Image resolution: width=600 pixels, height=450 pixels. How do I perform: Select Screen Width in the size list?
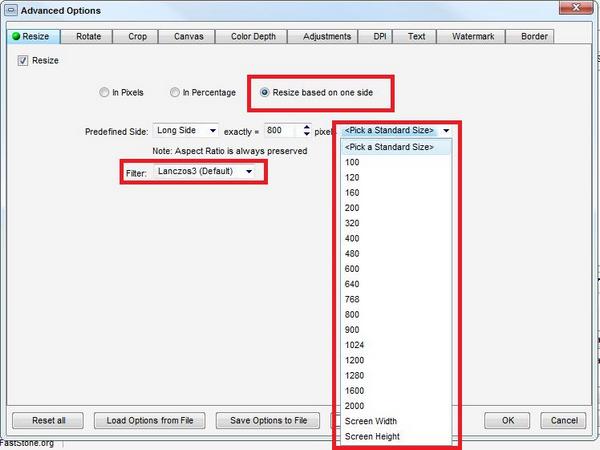coord(371,421)
